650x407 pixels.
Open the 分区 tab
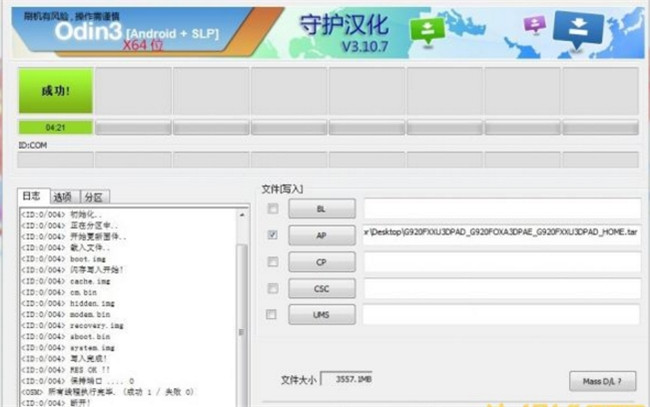point(93,197)
